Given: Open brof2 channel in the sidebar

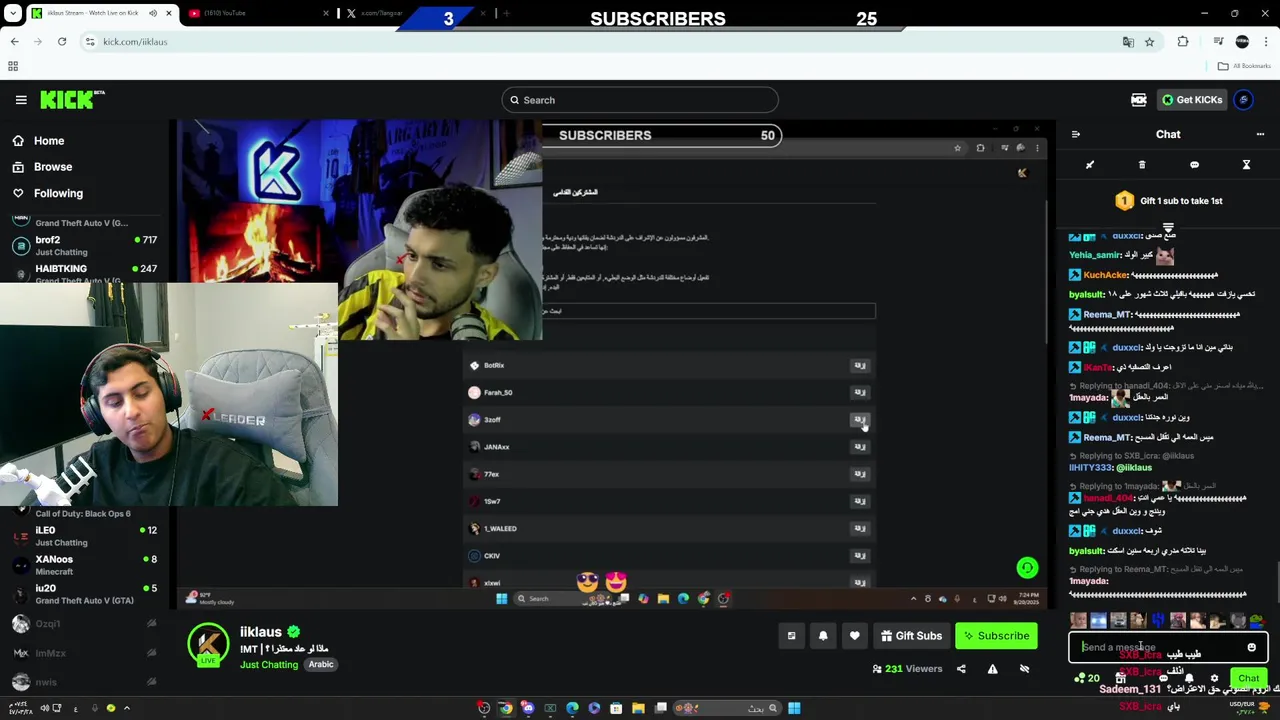Looking at the screenshot, I should click(85, 245).
